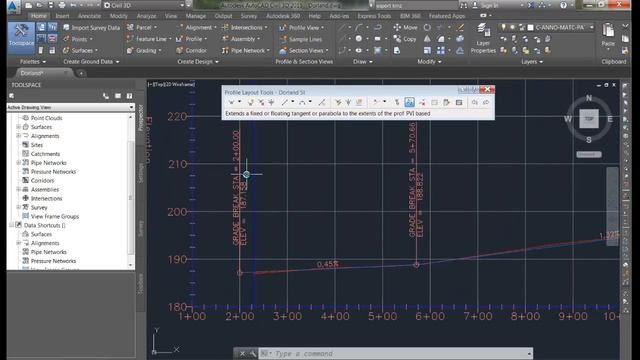
Task: Click the Delete PVI icon in Profile Layout Tools
Action: (x=261, y=102)
